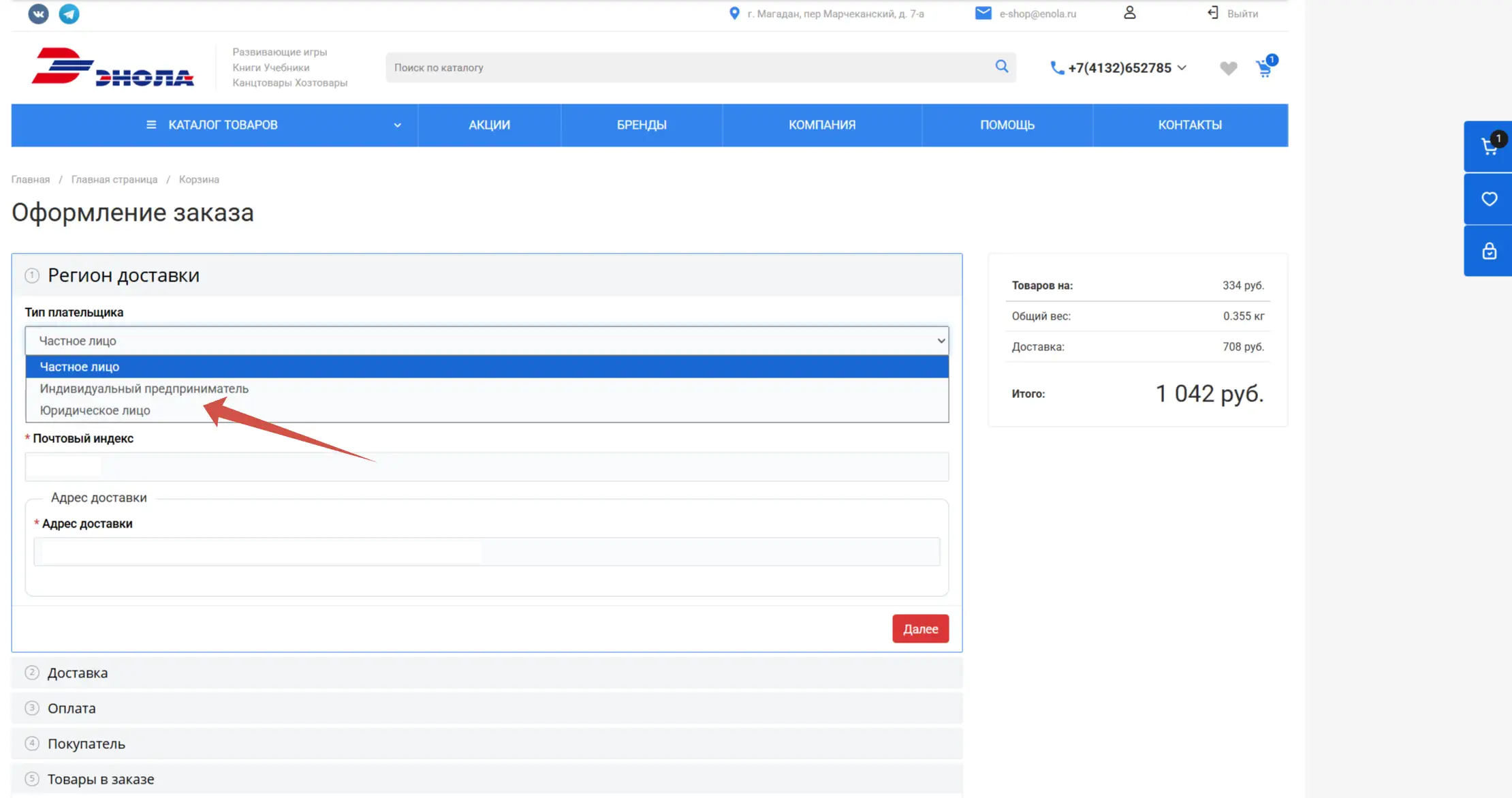The image size is (1512, 798).
Task: Select Юридическое лицо option
Action: [95, 410]
